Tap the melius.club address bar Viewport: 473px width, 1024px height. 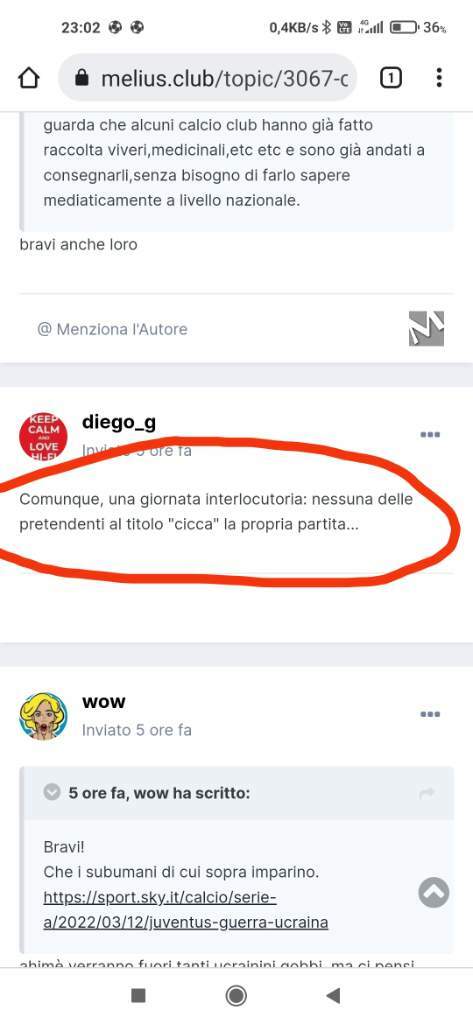click(x=208, y=79)
